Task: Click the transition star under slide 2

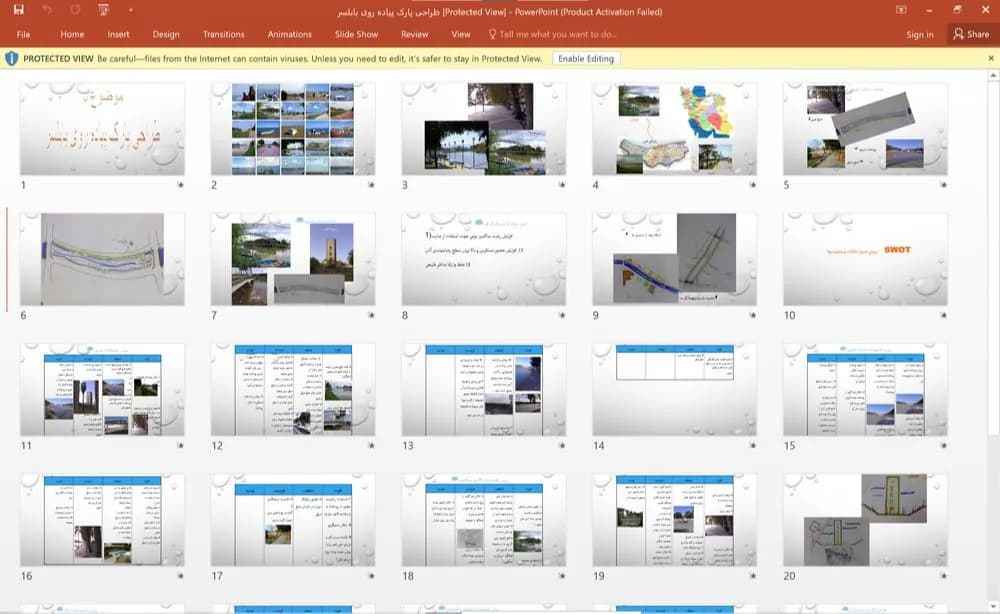Action: pyautogui.click(x=371, y=185)
